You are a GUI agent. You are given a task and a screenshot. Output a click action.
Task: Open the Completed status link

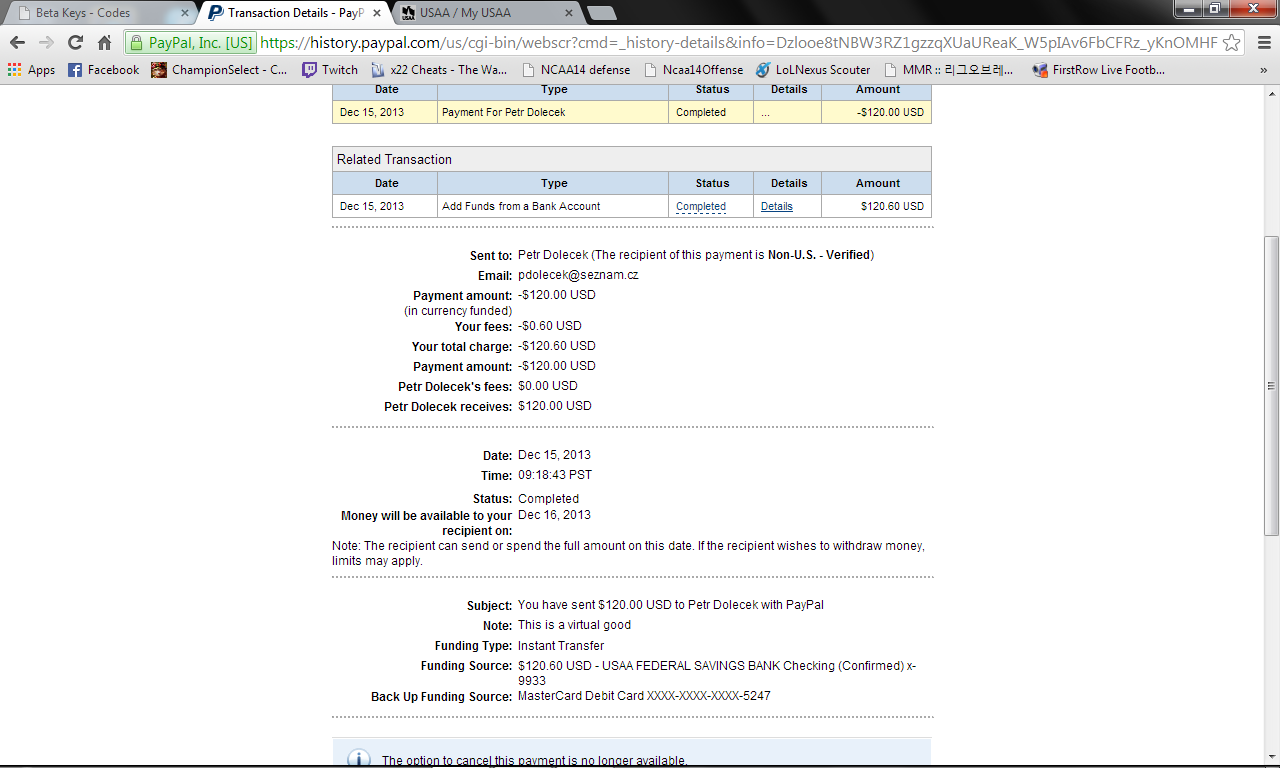tap(701, 206)
